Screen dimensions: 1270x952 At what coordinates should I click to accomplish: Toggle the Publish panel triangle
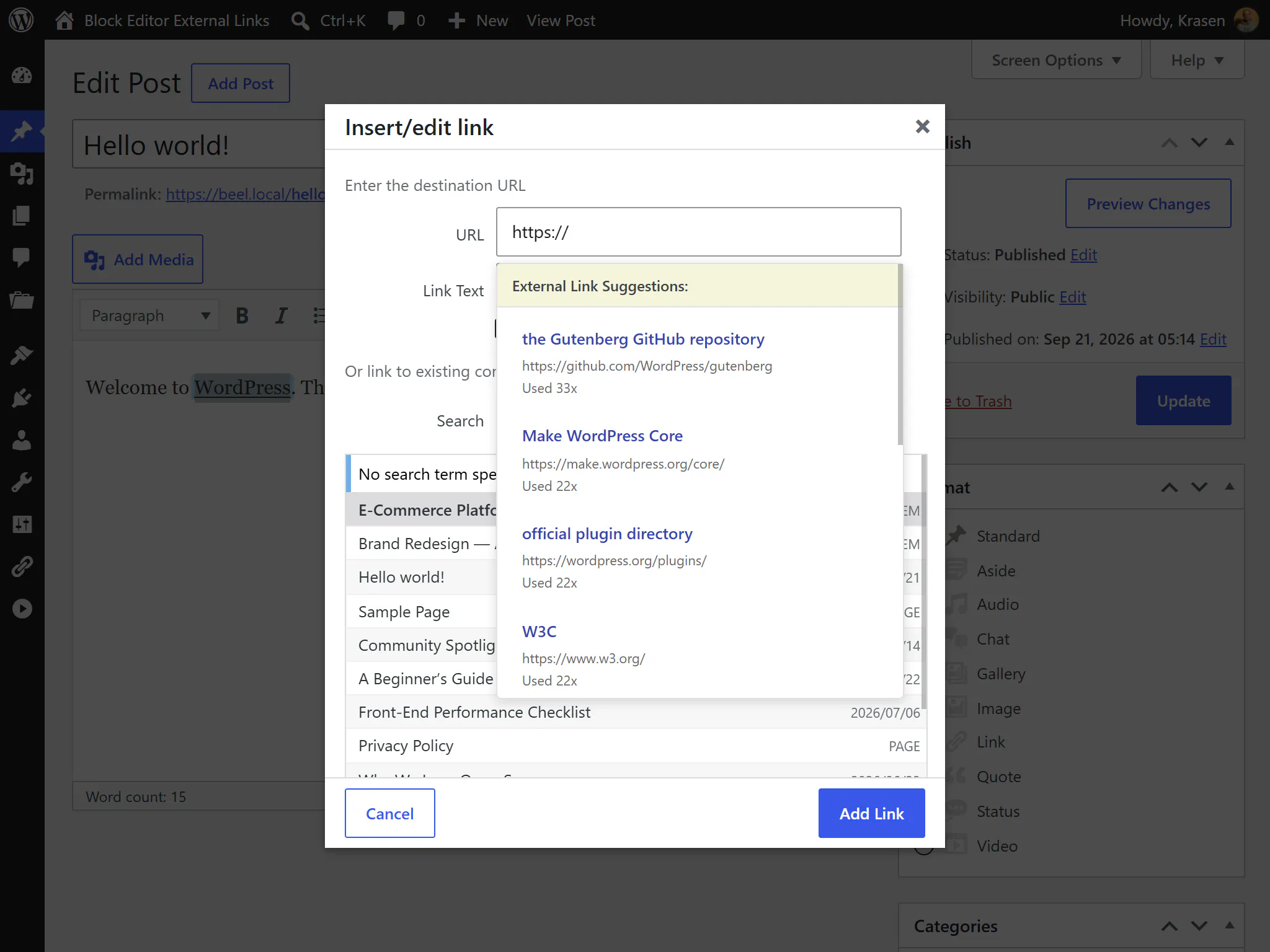1229,143
